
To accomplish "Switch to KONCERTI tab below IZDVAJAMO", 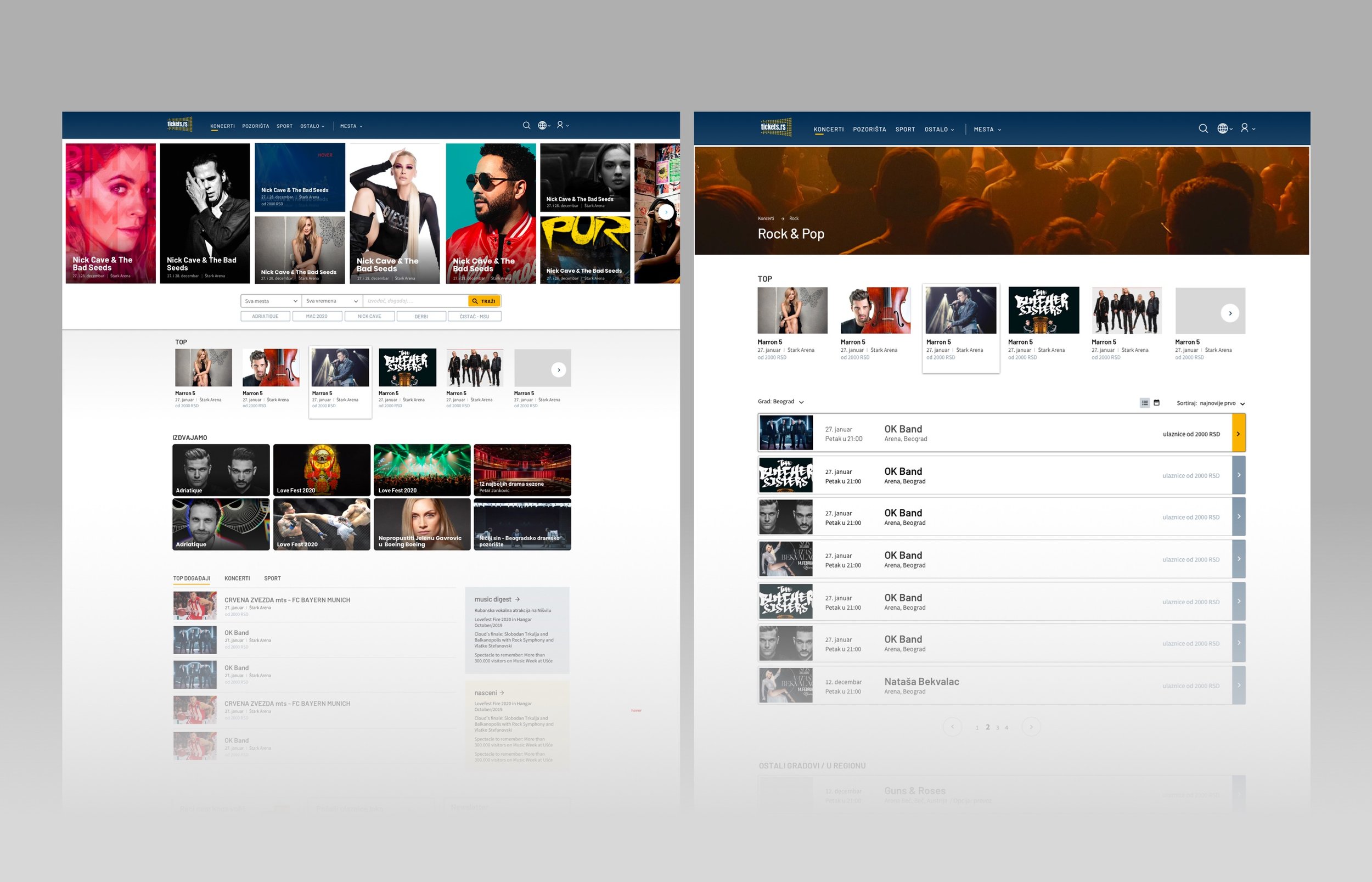I will [237, 578].
